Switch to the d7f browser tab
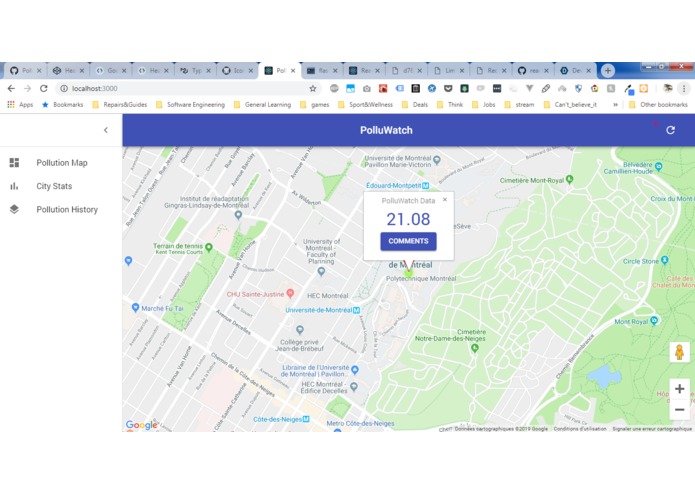Screen dimensions: 695x494 click(407, 70)
